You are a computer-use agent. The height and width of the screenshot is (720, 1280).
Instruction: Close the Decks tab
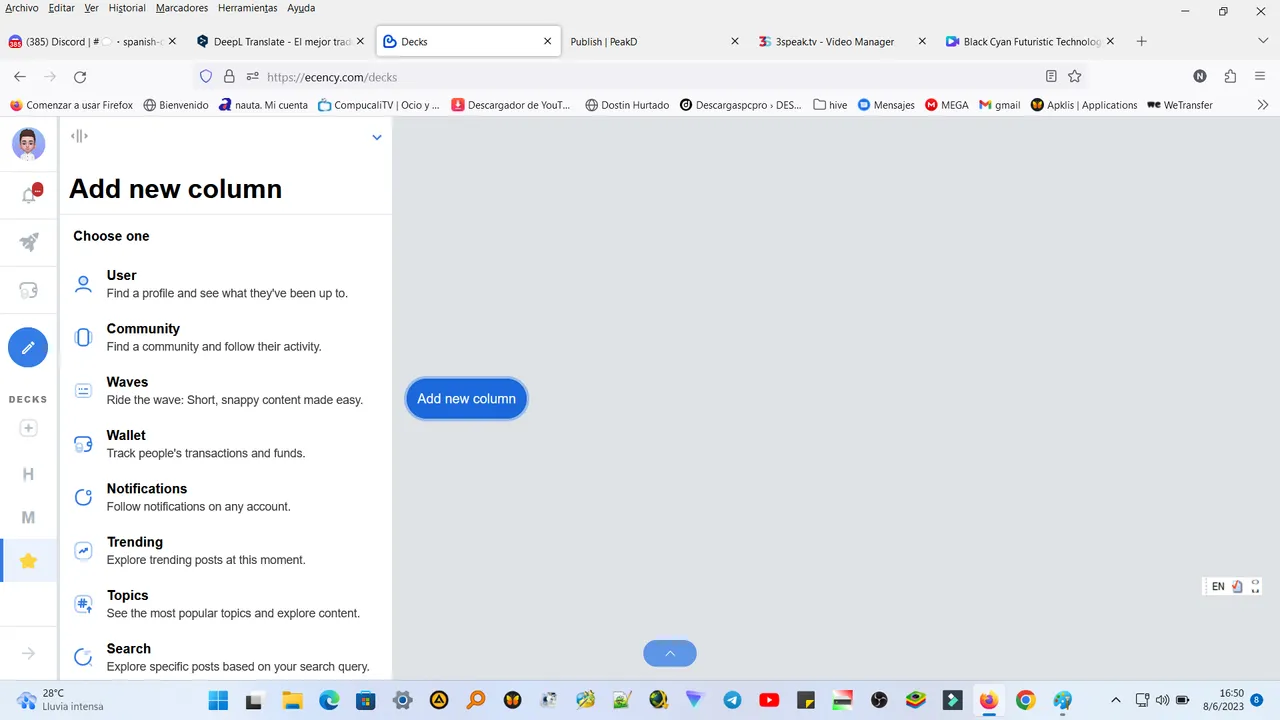[547, 42]
